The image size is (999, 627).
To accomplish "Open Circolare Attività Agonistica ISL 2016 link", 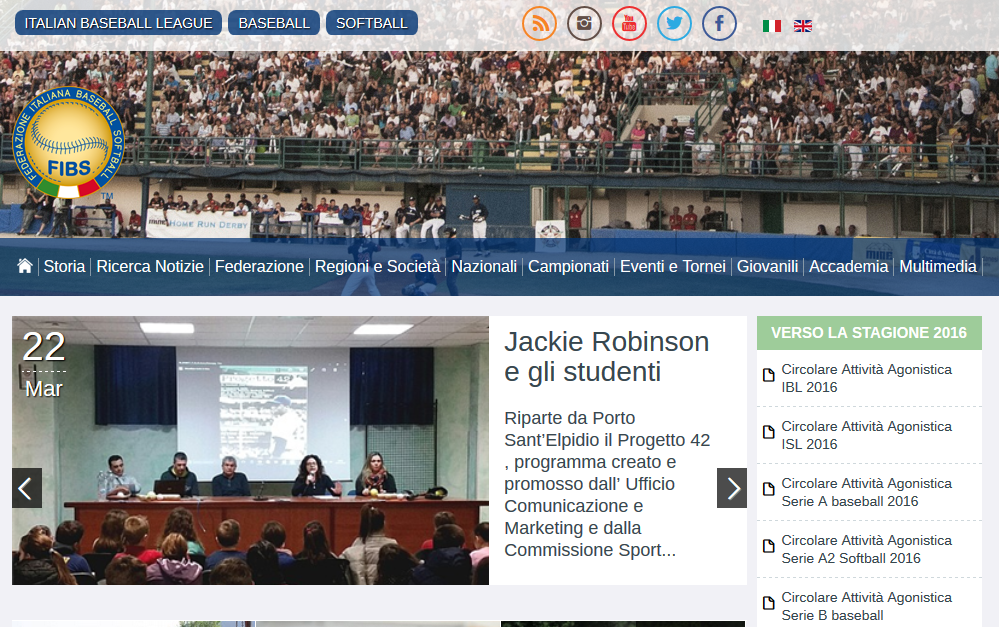I will tap(866, 435).
